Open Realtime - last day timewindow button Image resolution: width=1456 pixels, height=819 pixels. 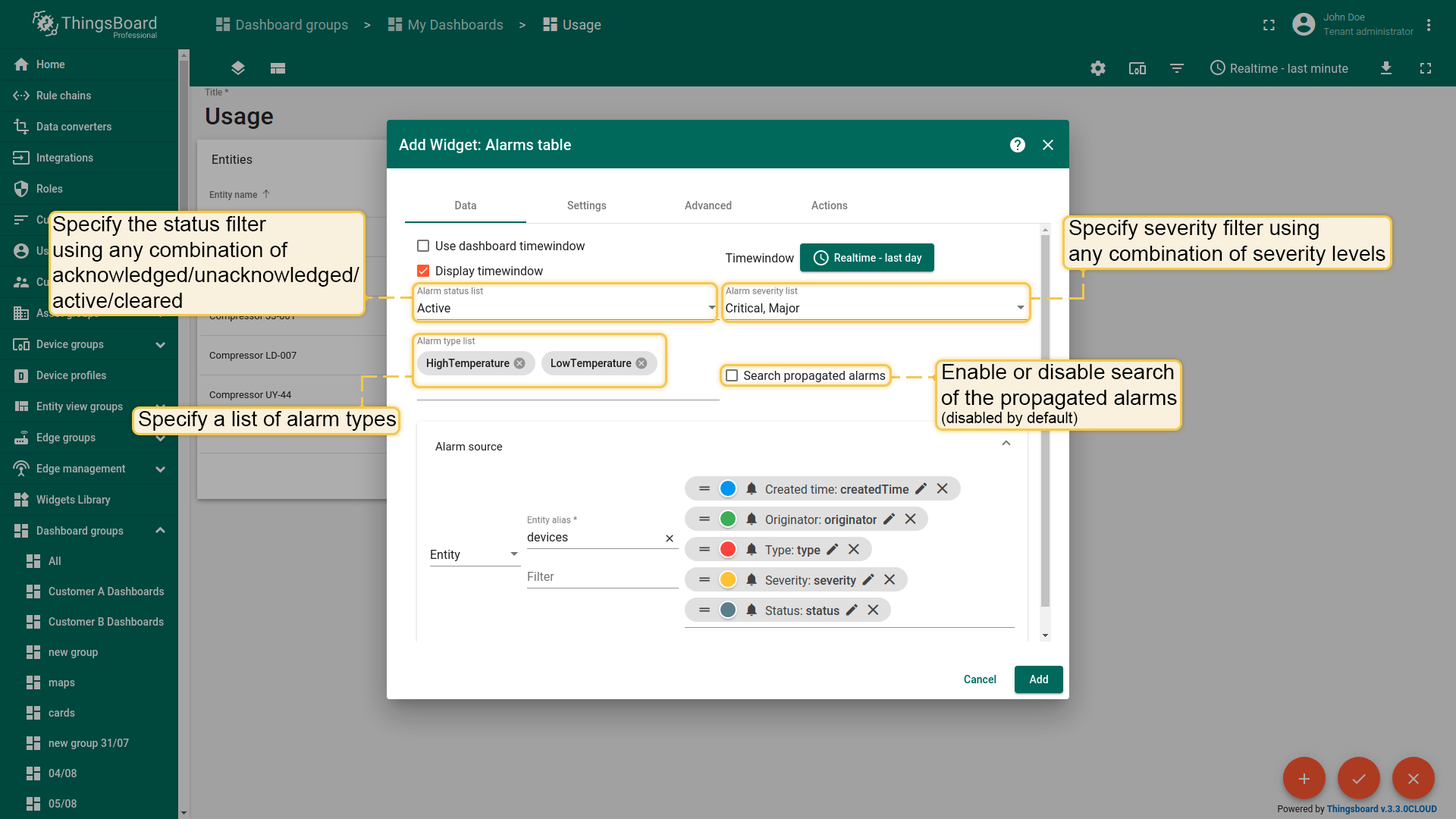click(868, 258)
